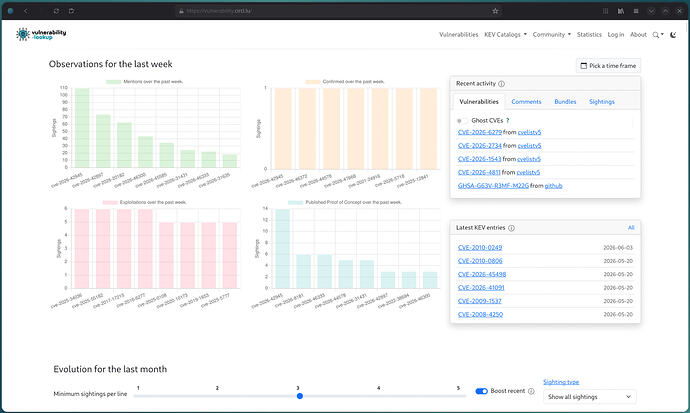Click Pick a time frame button
This screenshot has height=413, width=690.
click(608, 66)
